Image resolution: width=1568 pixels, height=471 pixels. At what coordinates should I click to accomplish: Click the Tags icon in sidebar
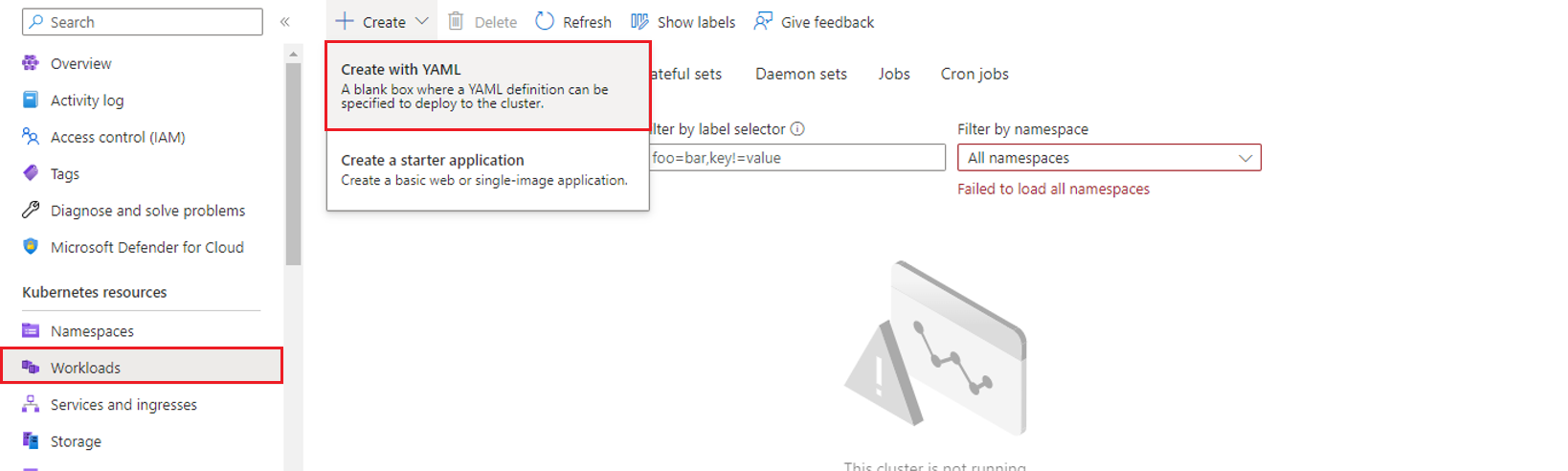31,173
